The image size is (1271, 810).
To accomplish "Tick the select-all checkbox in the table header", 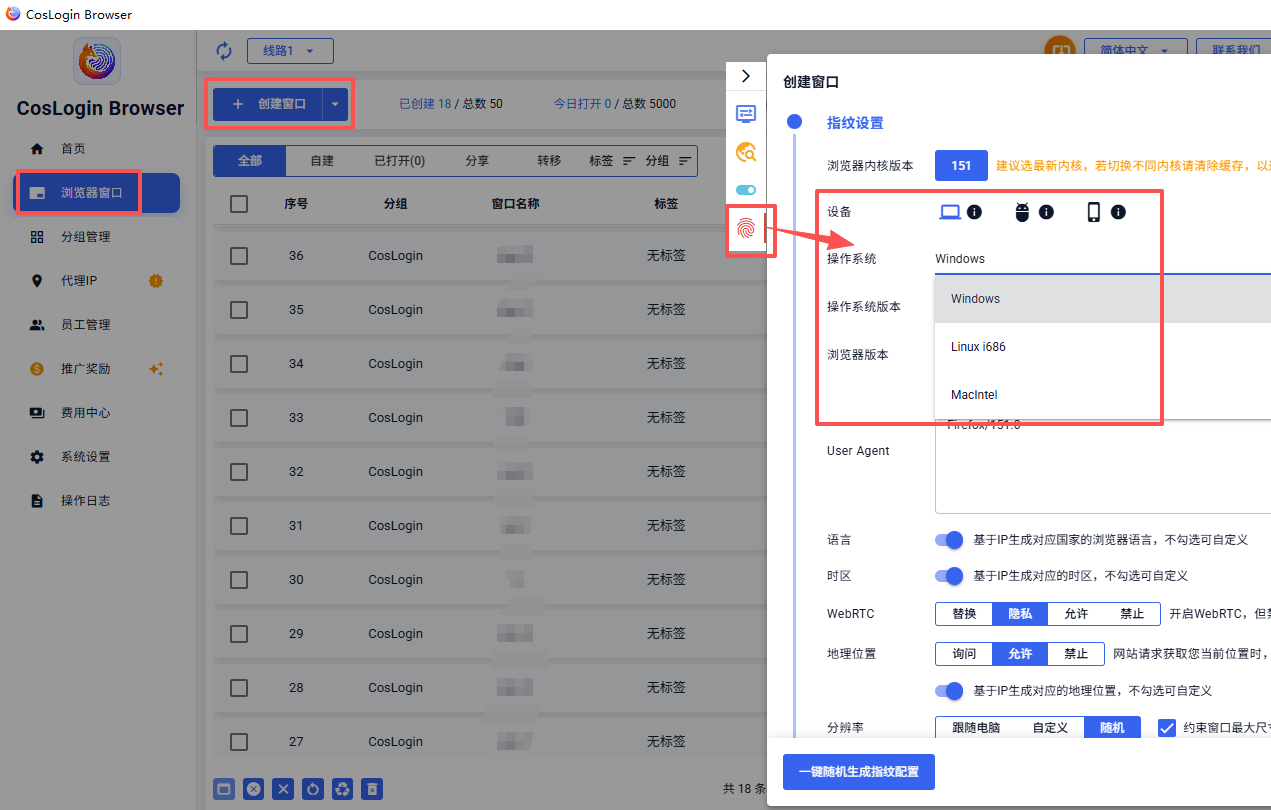I will (239, 204).
